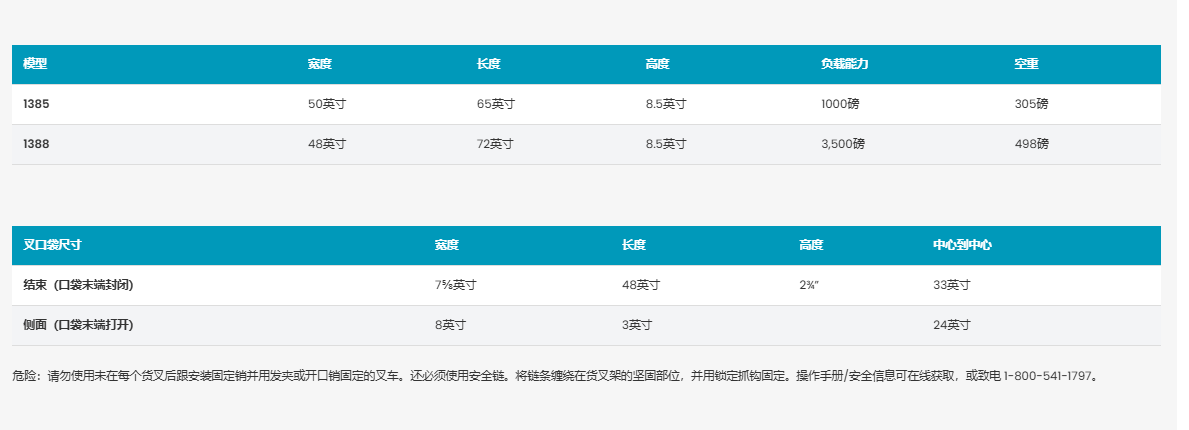The image size is (1189, 430).
Task: Click the 305磅 empty weight cell
Action: coord(1031,104)
